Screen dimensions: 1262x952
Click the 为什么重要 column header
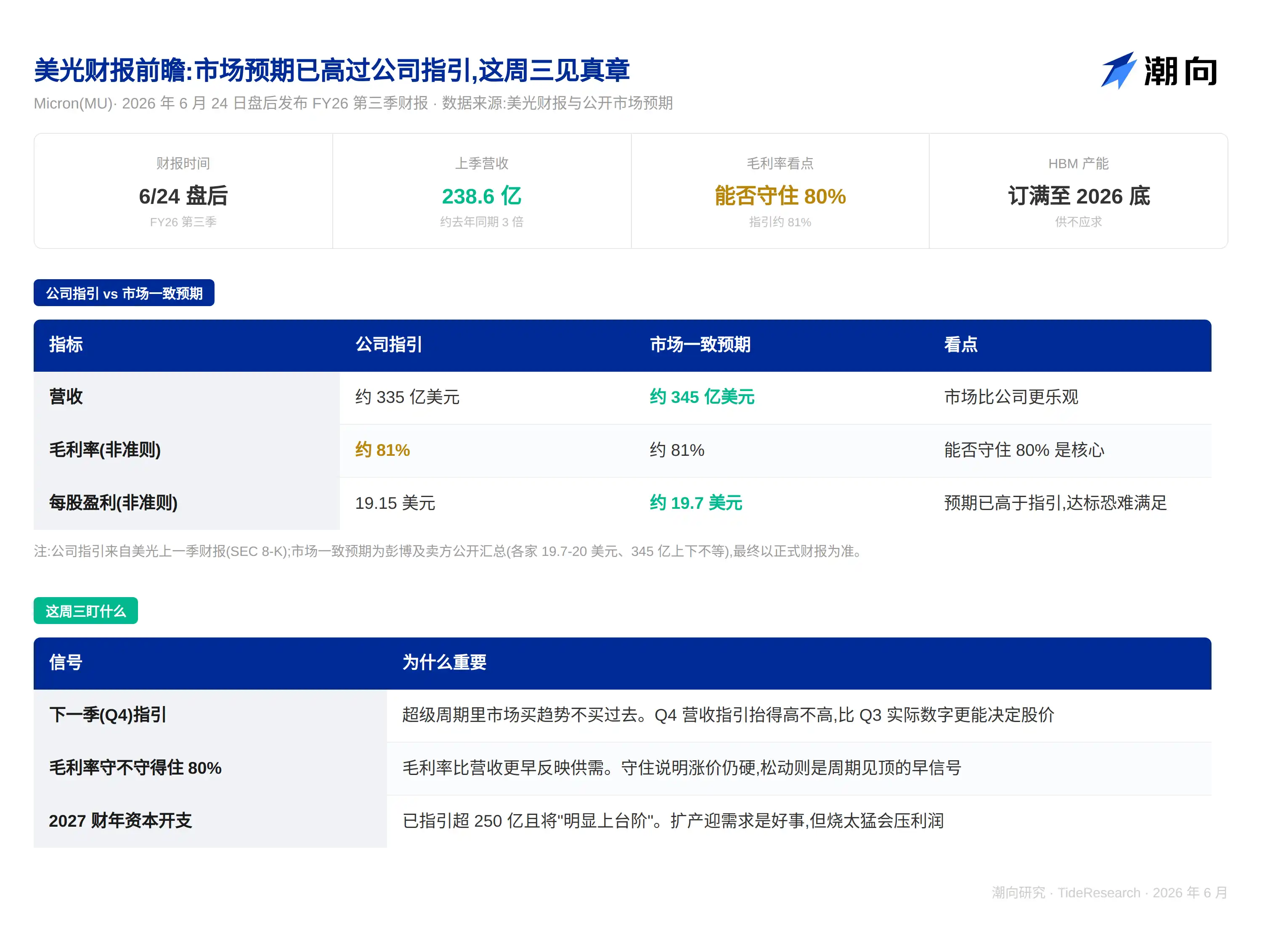click(x=445, y=662)
